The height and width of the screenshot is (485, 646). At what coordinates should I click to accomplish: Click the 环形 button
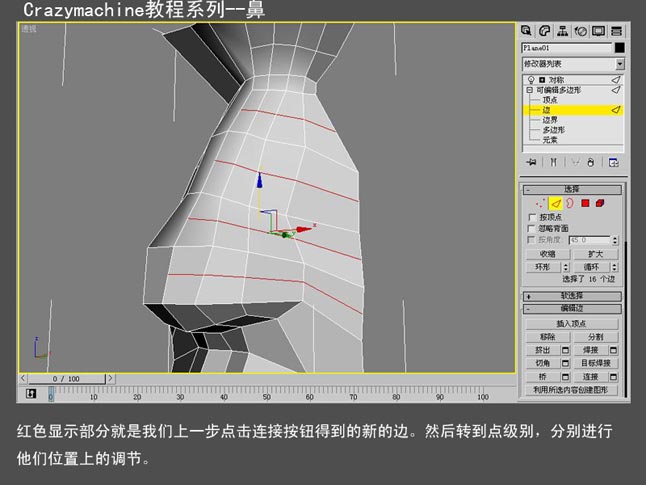tap(543, 267)
